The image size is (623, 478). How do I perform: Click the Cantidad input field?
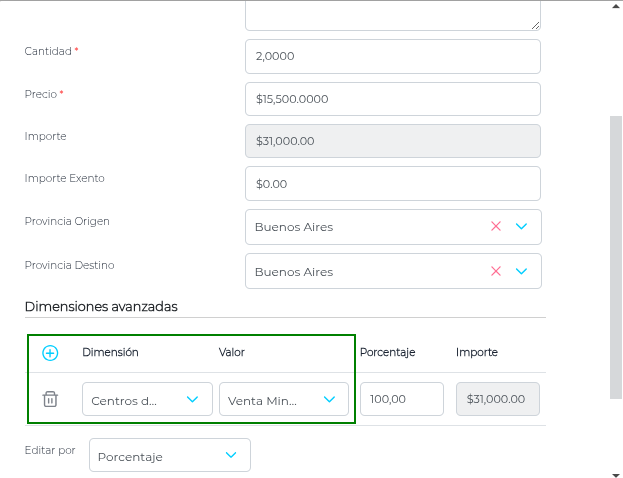[x=392, y=57]
